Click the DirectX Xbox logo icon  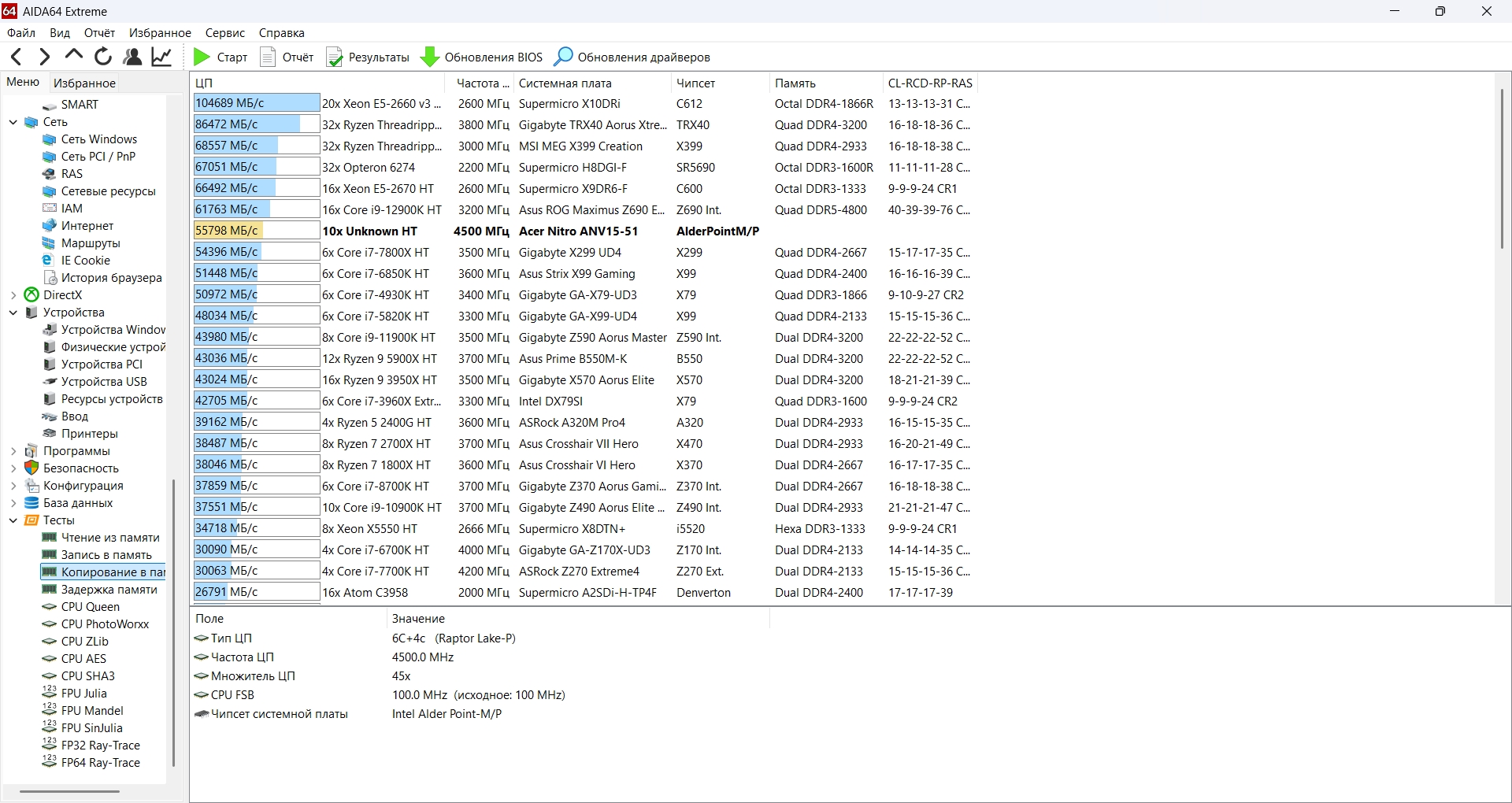point(31,295)
